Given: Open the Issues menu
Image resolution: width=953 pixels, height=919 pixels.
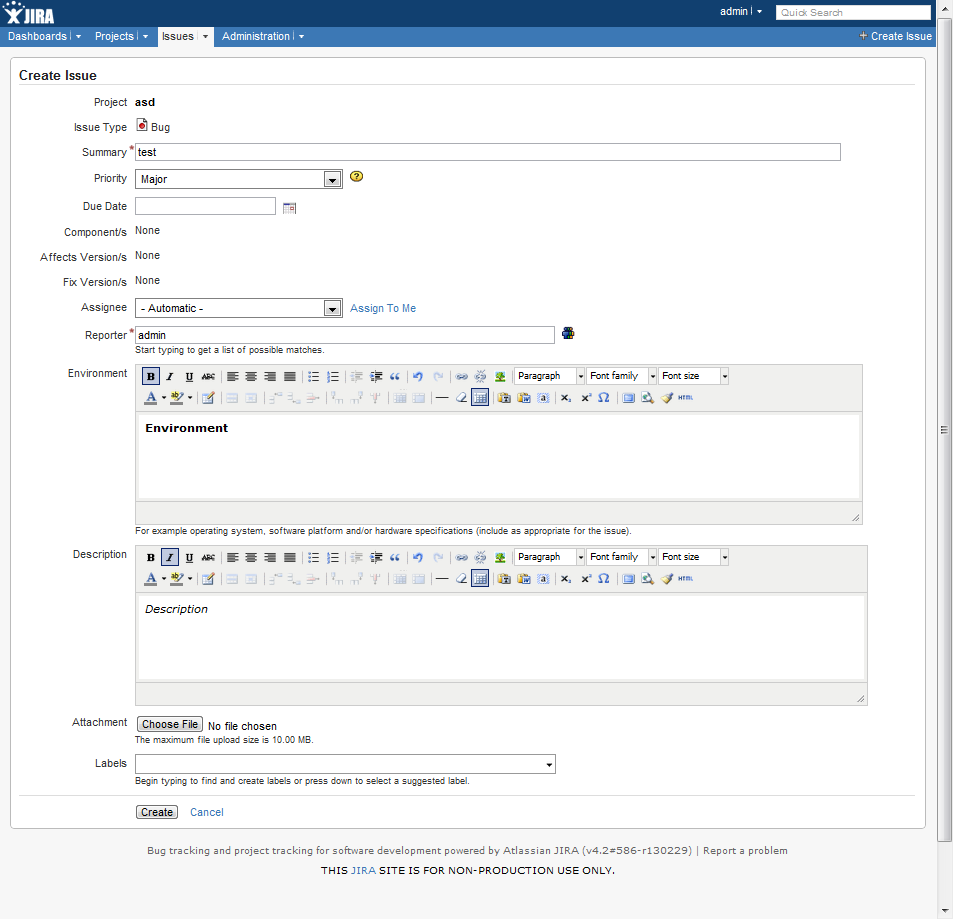Looking at the screenshot, I should coord(178,36).
